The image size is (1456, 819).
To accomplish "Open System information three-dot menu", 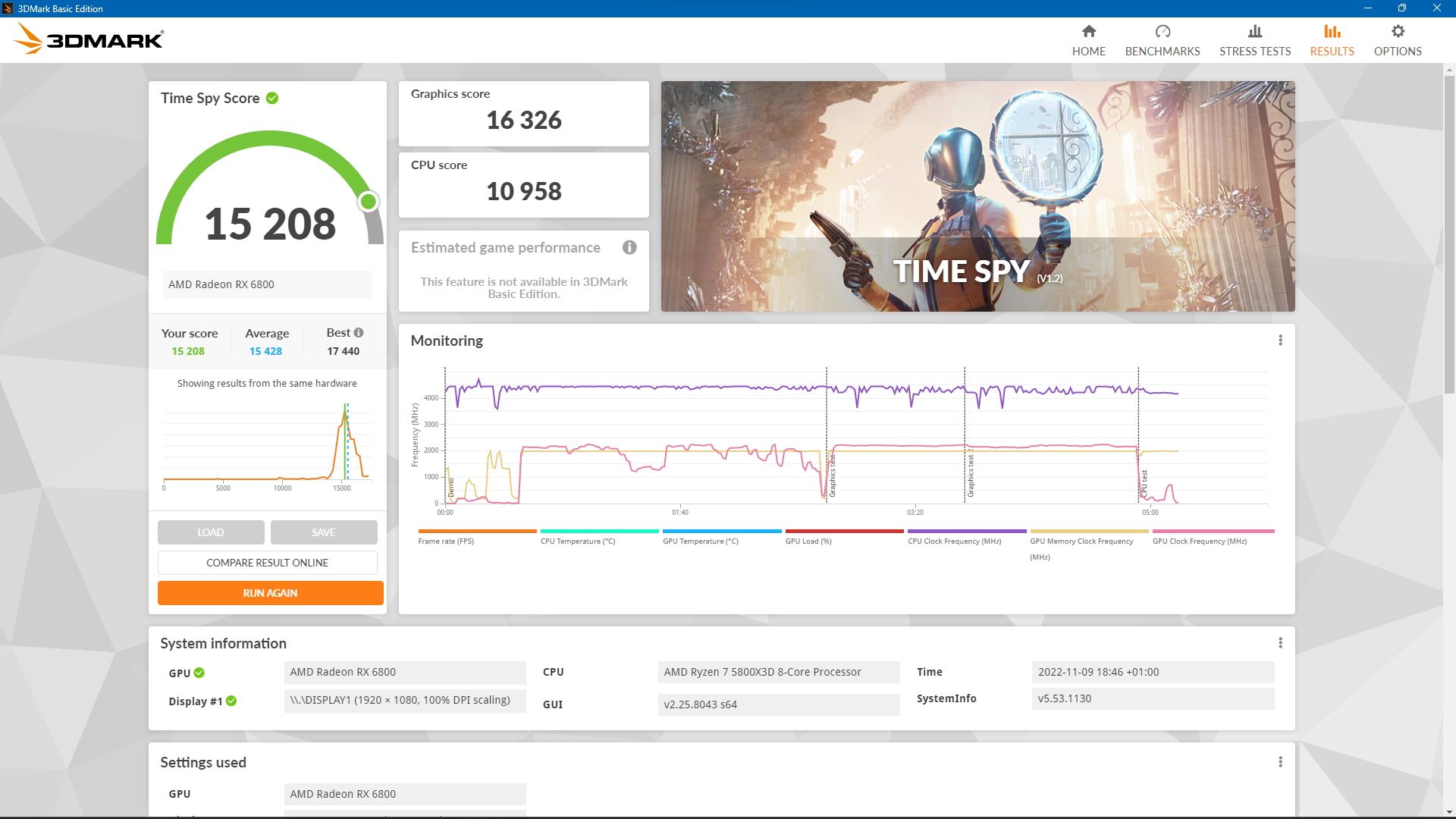I will 1280,643.
